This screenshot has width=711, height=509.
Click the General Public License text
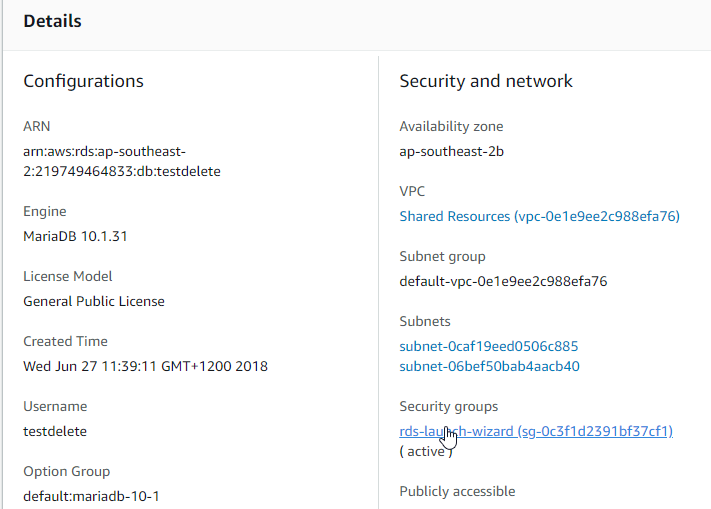[94, 301]
